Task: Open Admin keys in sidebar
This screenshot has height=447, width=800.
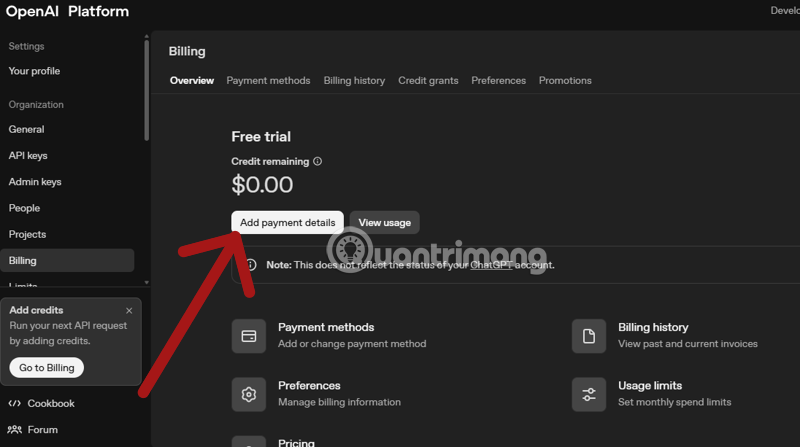Action: coord(35,182)
